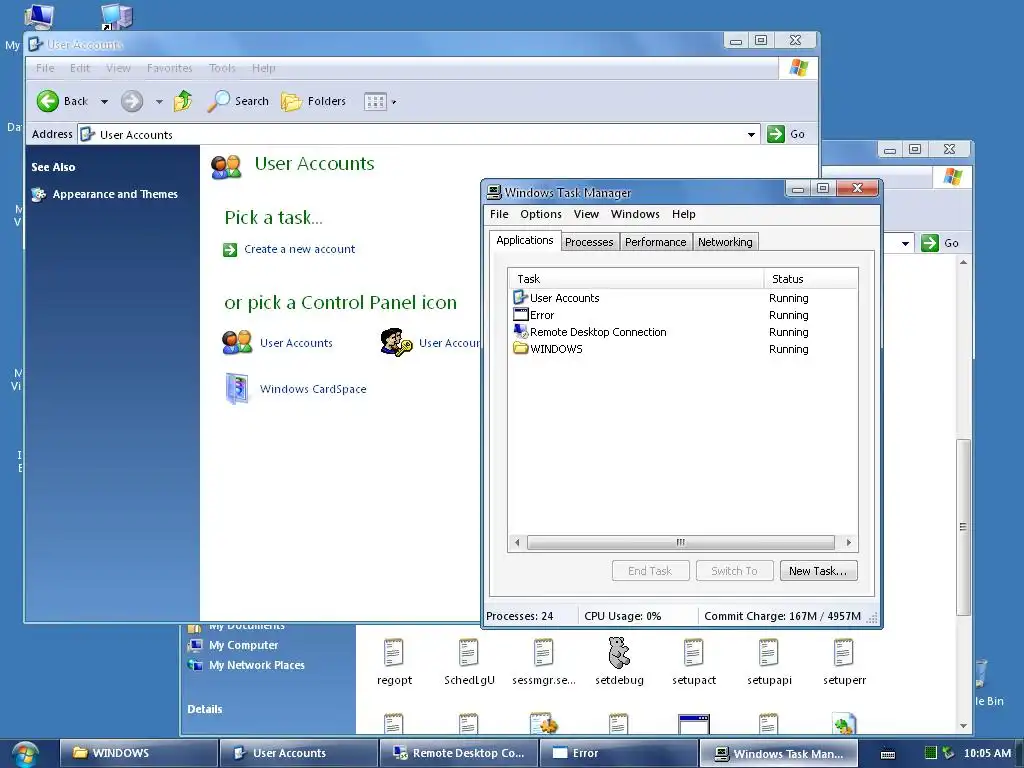Open Task Manager View menu
The height and width of the screenshot is (768, 1024).
pos(586,214)
